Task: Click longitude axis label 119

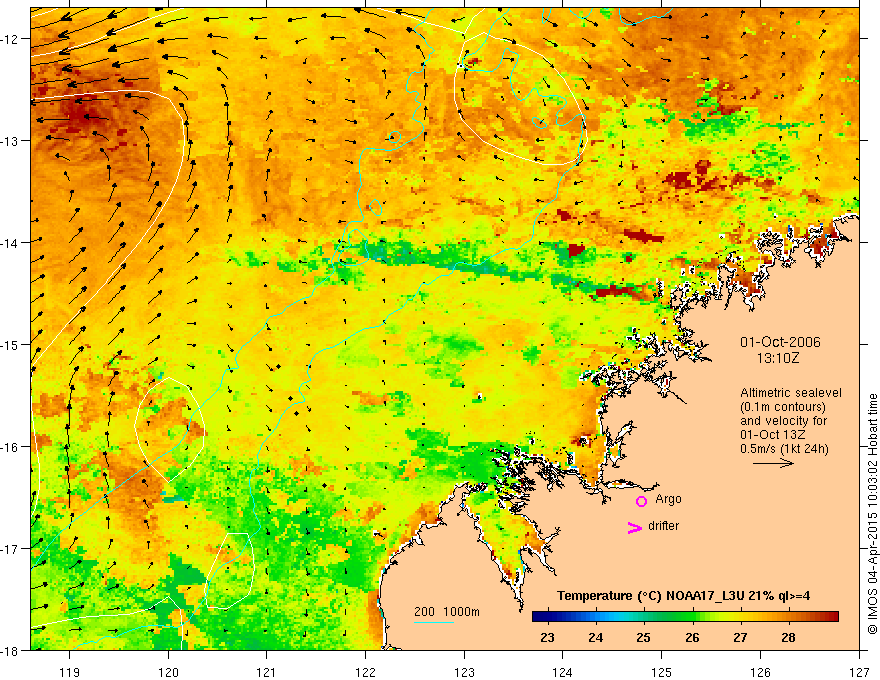Action: (70, 672)
